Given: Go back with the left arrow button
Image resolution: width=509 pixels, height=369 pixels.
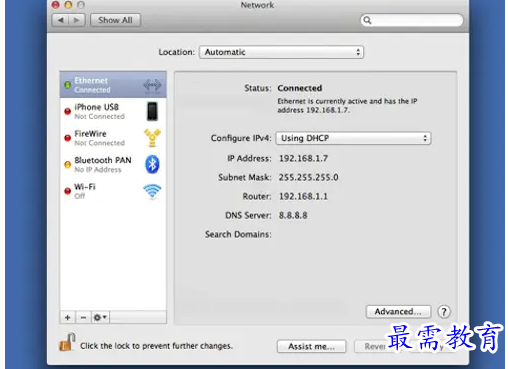Looking at the screenshot, I should (x=61, y=20).
